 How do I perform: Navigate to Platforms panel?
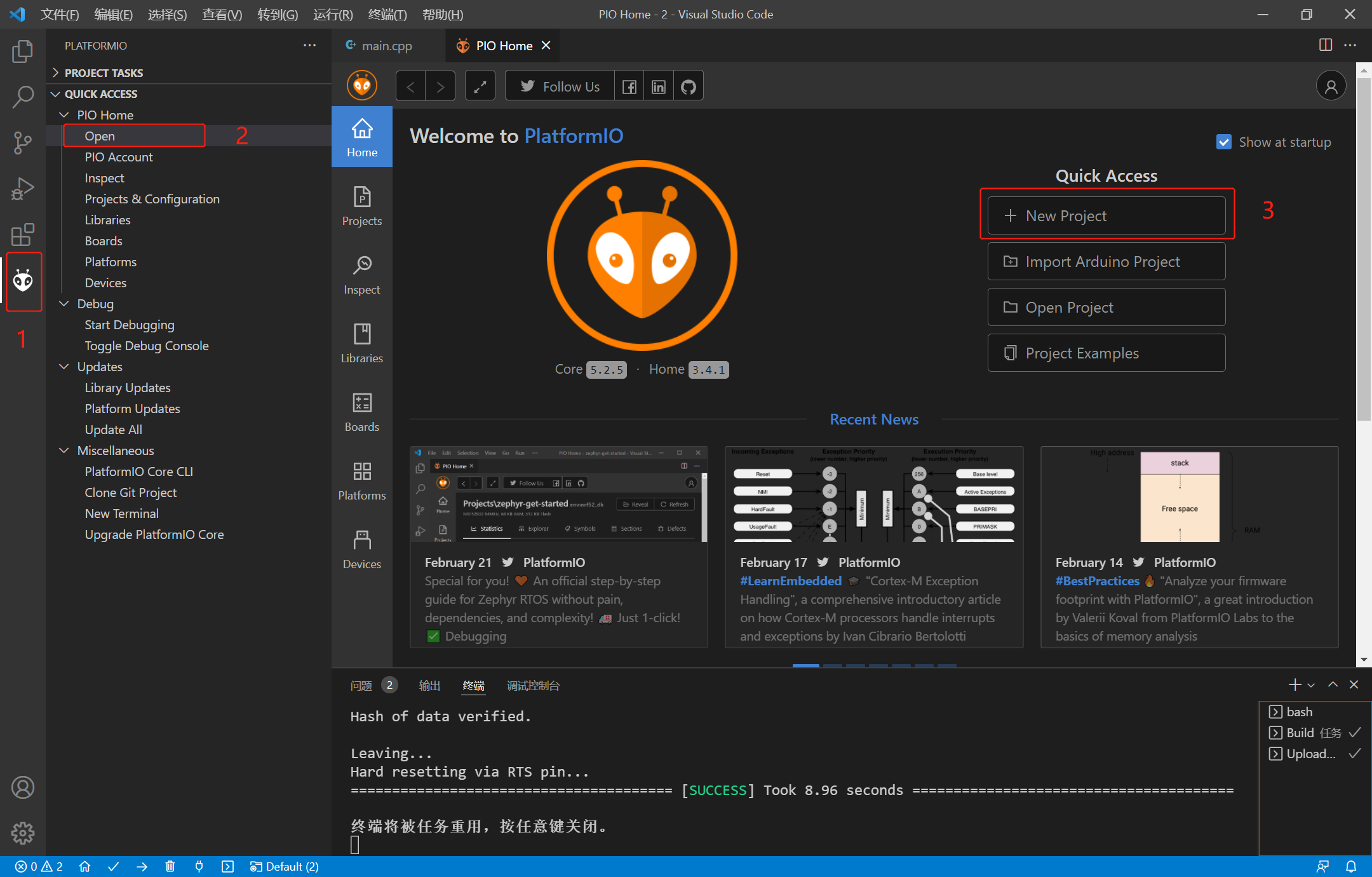click(x=361, y=479)
